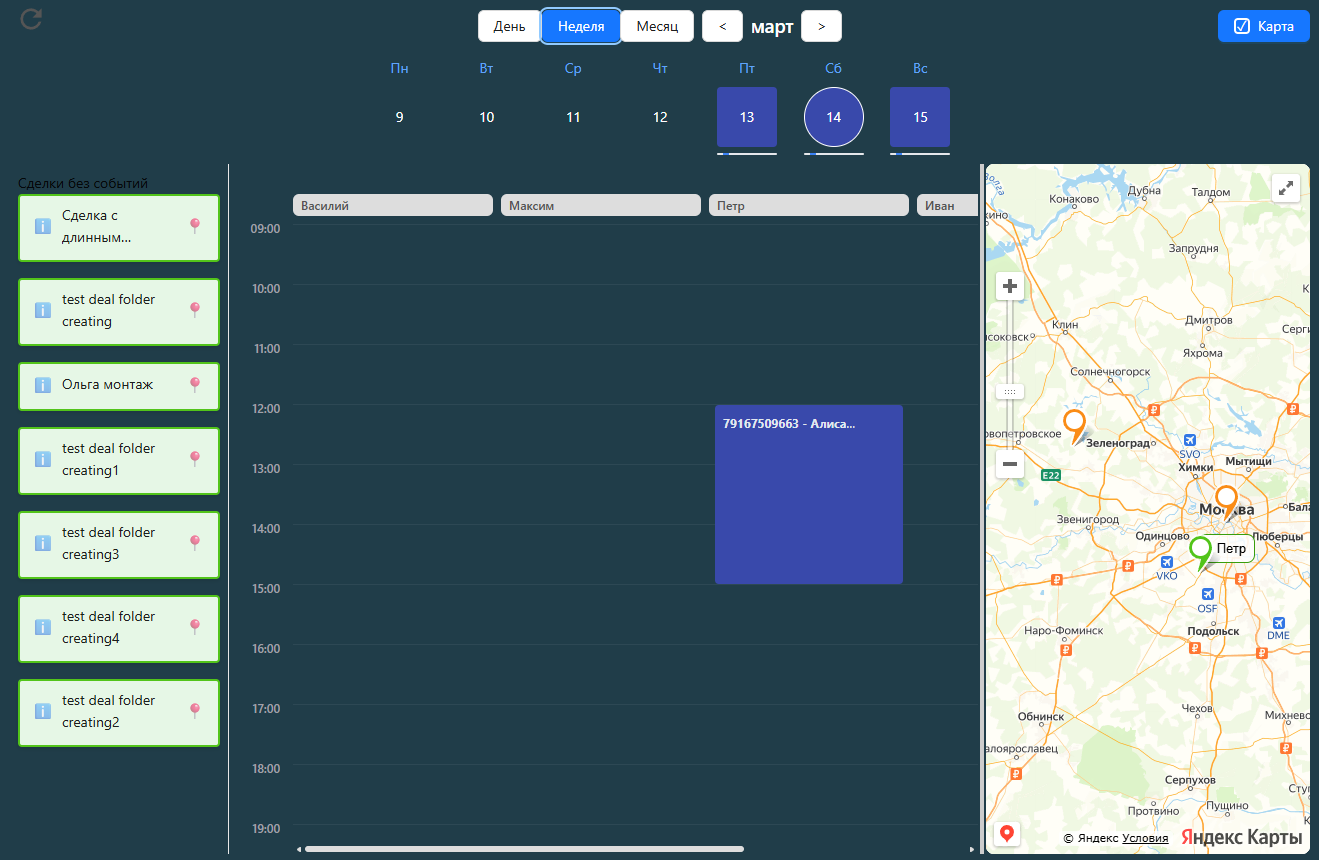Click the map zoom slider handle

pyautogui.click(x=1010, y=392)
